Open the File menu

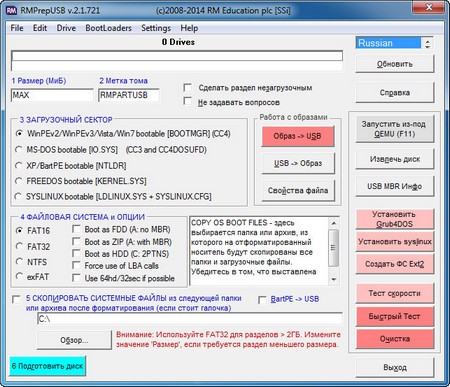coord(17,28)
